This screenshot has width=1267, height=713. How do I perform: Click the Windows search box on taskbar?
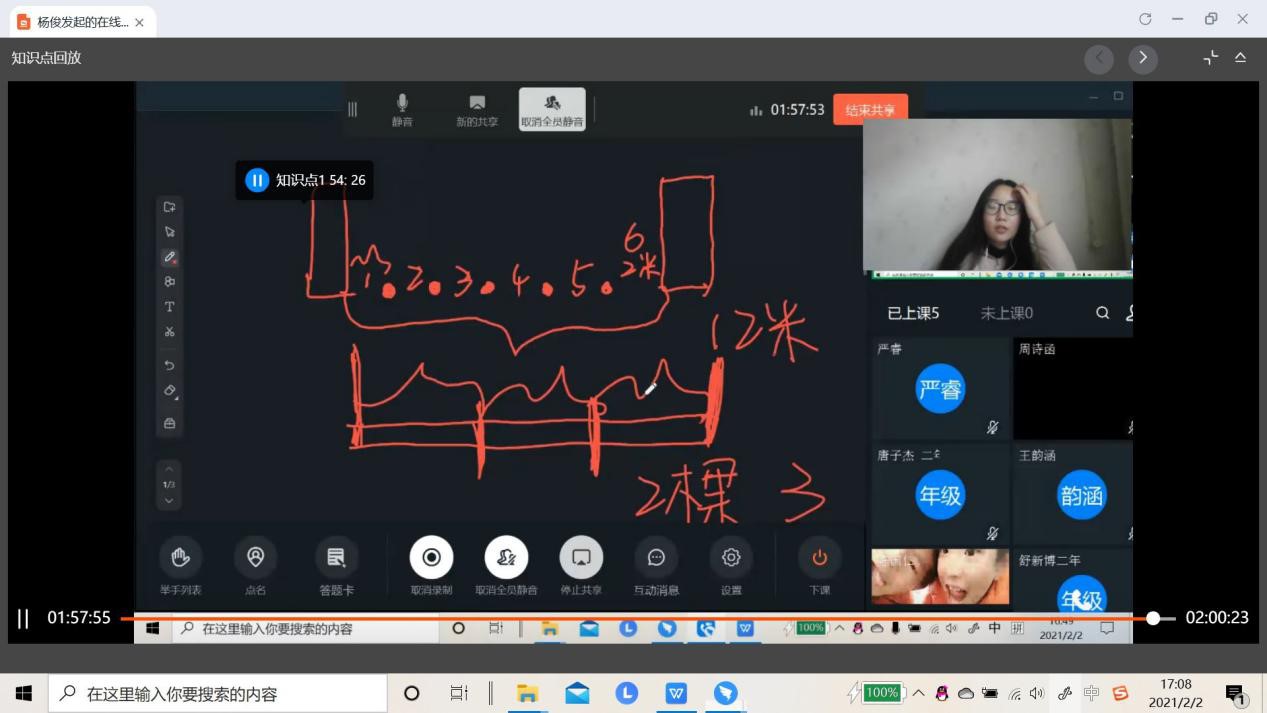pyautogui.click(x=218, y=693)
